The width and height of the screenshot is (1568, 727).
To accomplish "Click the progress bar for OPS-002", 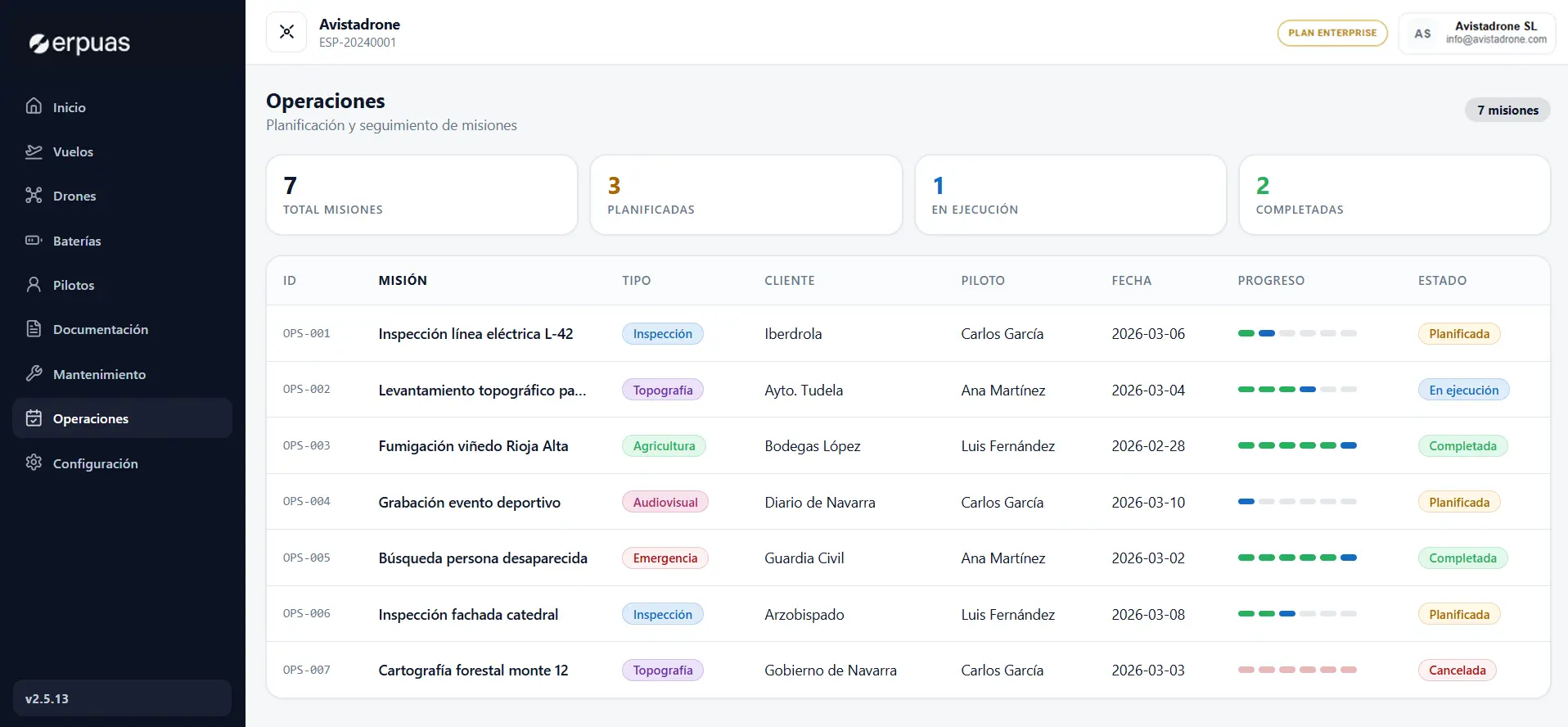I will pyautogui.click(x=1297, y=390).
